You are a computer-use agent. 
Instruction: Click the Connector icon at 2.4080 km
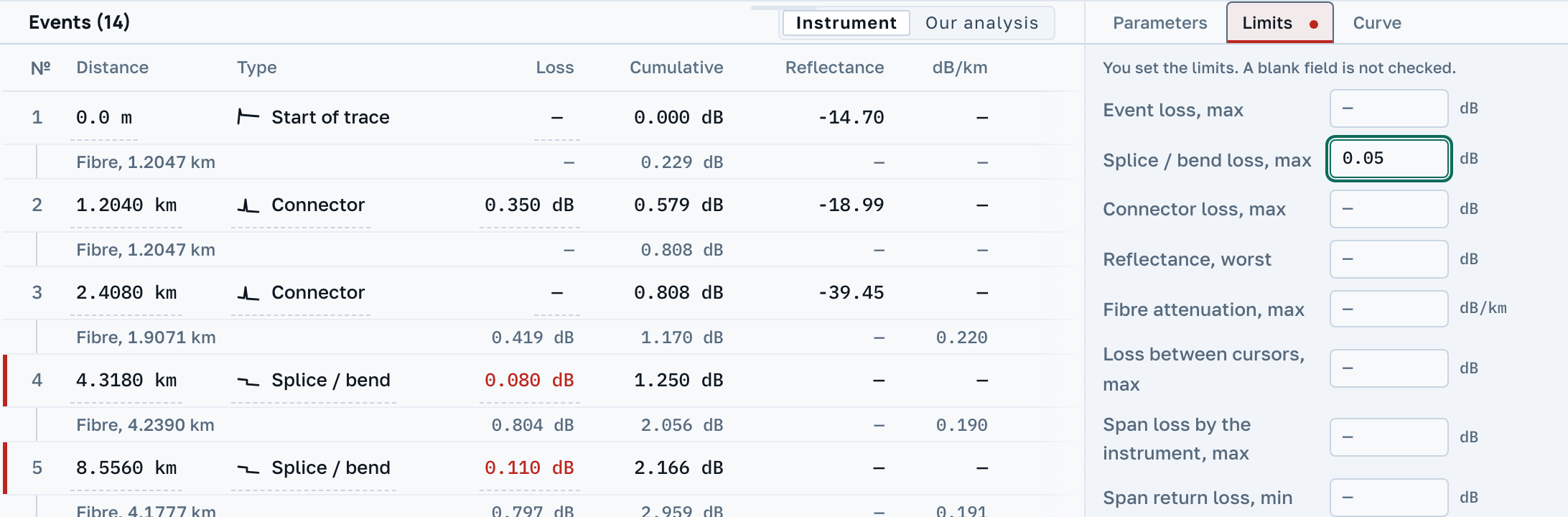click(248, 294)
